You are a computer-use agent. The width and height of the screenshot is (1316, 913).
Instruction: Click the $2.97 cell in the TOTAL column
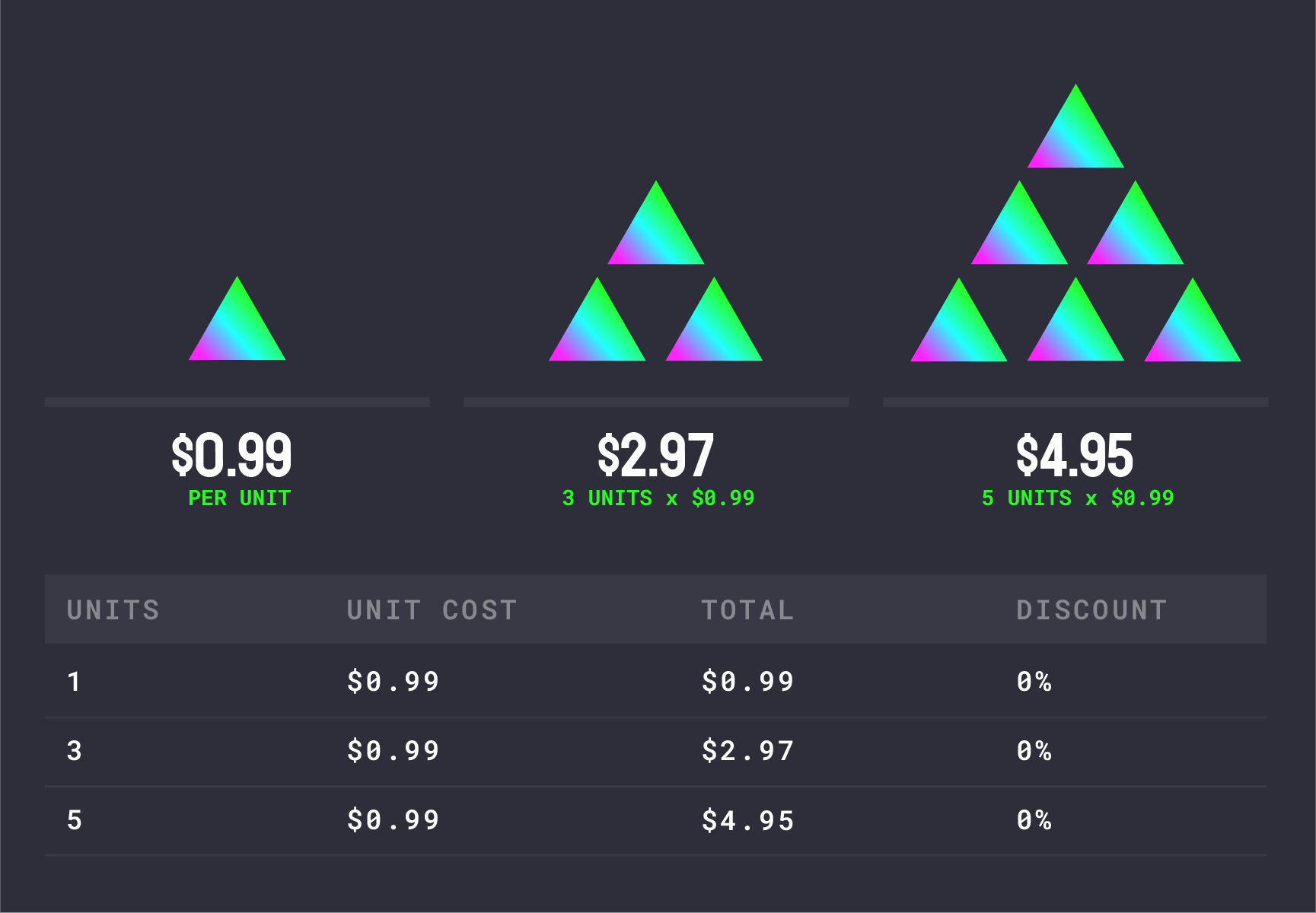click(x=747, y=751)
